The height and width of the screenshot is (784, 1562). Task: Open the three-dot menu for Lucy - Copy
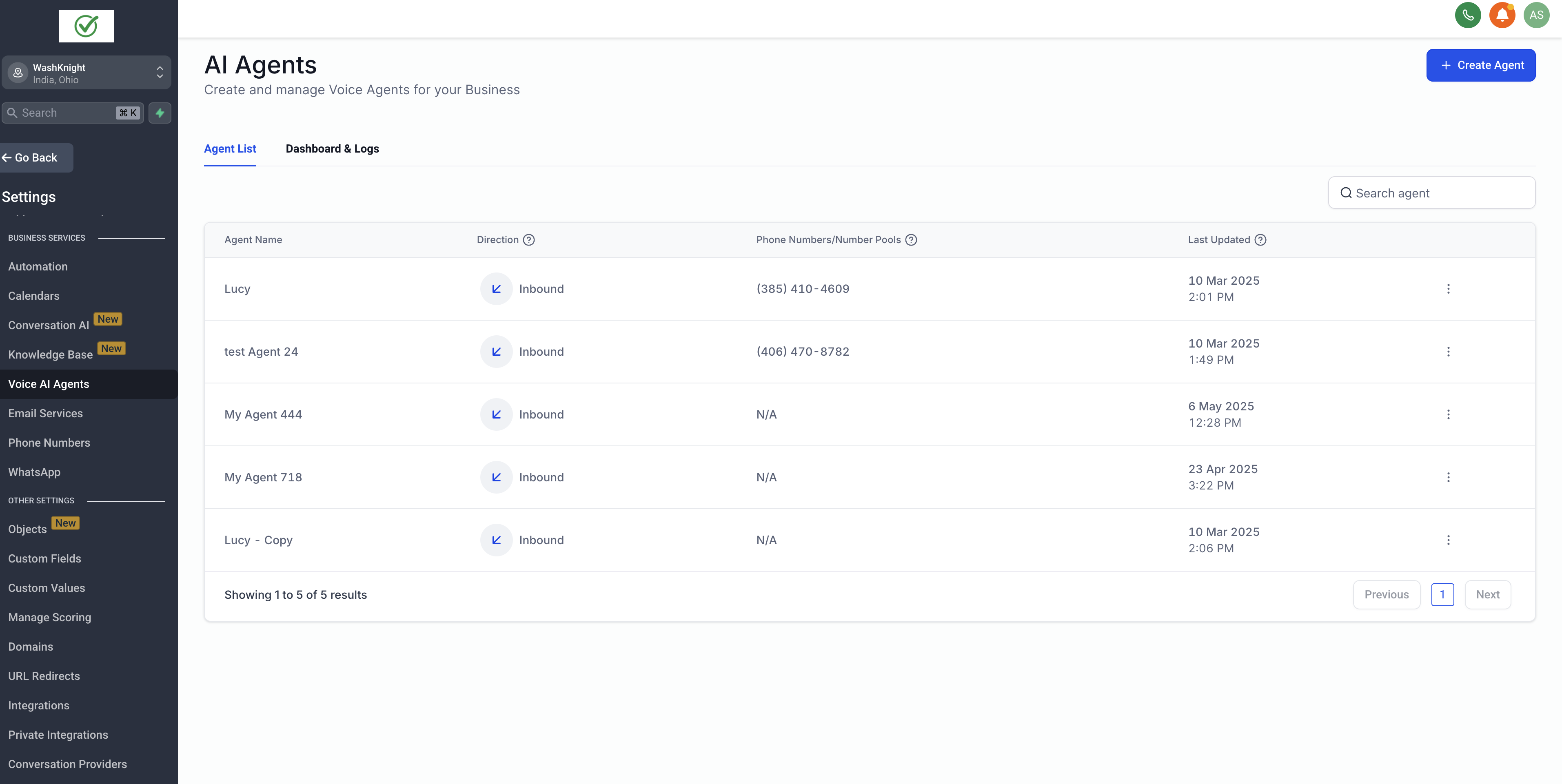(x=1448, y=540)
